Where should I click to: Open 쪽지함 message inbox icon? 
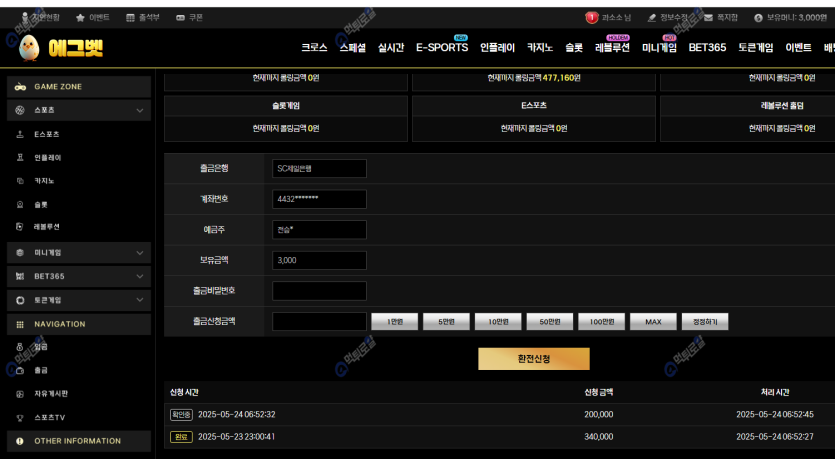[x=708, y=18]
